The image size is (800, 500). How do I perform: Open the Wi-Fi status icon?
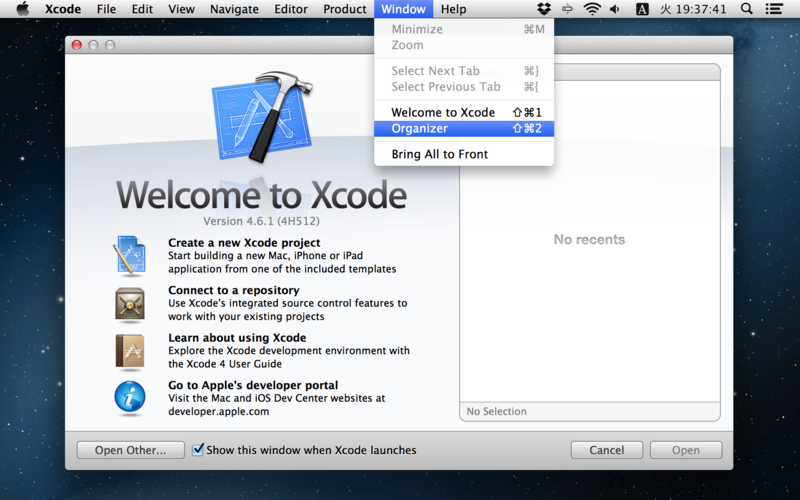coord(592,9)
